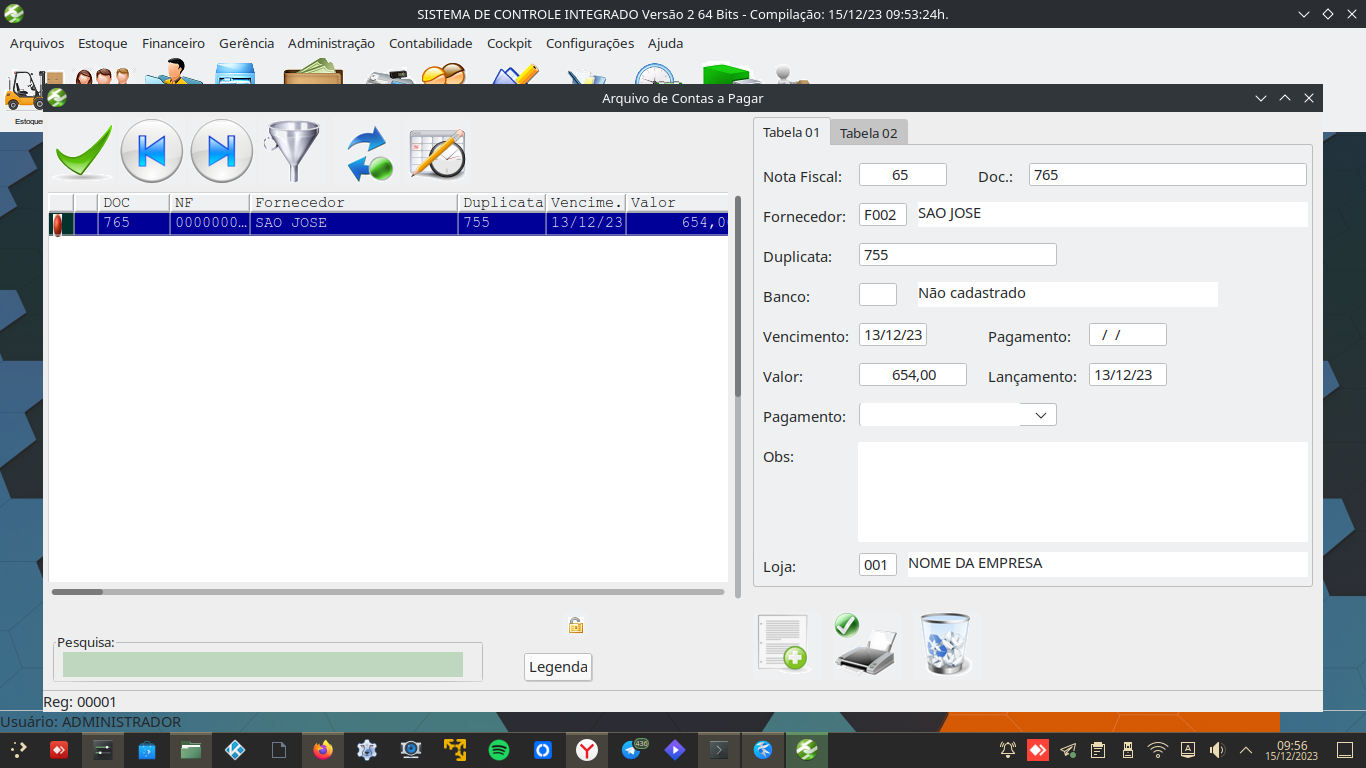
Task: Open Kodi from the taskbar
Action: pyautogui.click(x=235, y=749)
